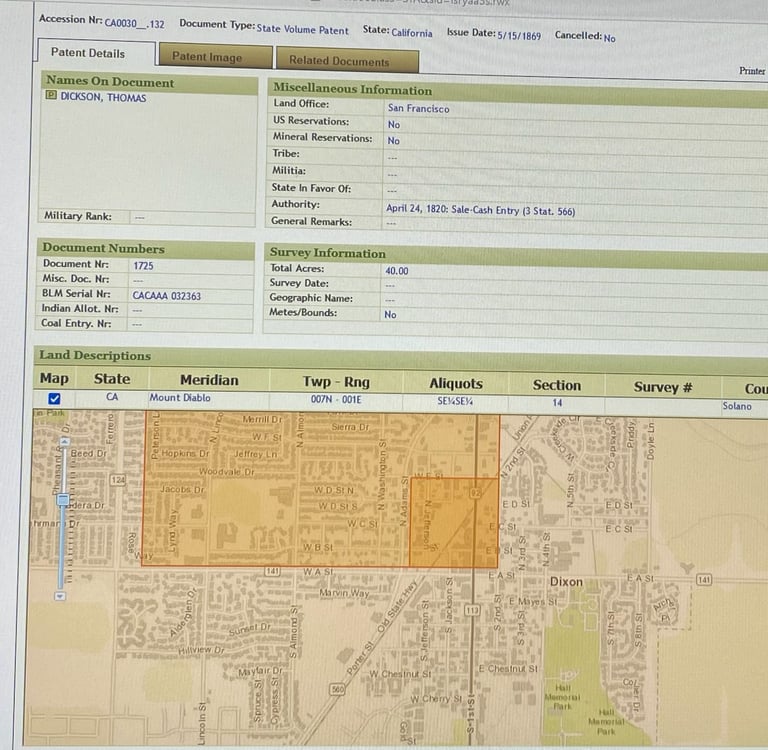This screenshot has width=768, height=750.
Task: Click the section 14 cell
Action: point(557,403)
